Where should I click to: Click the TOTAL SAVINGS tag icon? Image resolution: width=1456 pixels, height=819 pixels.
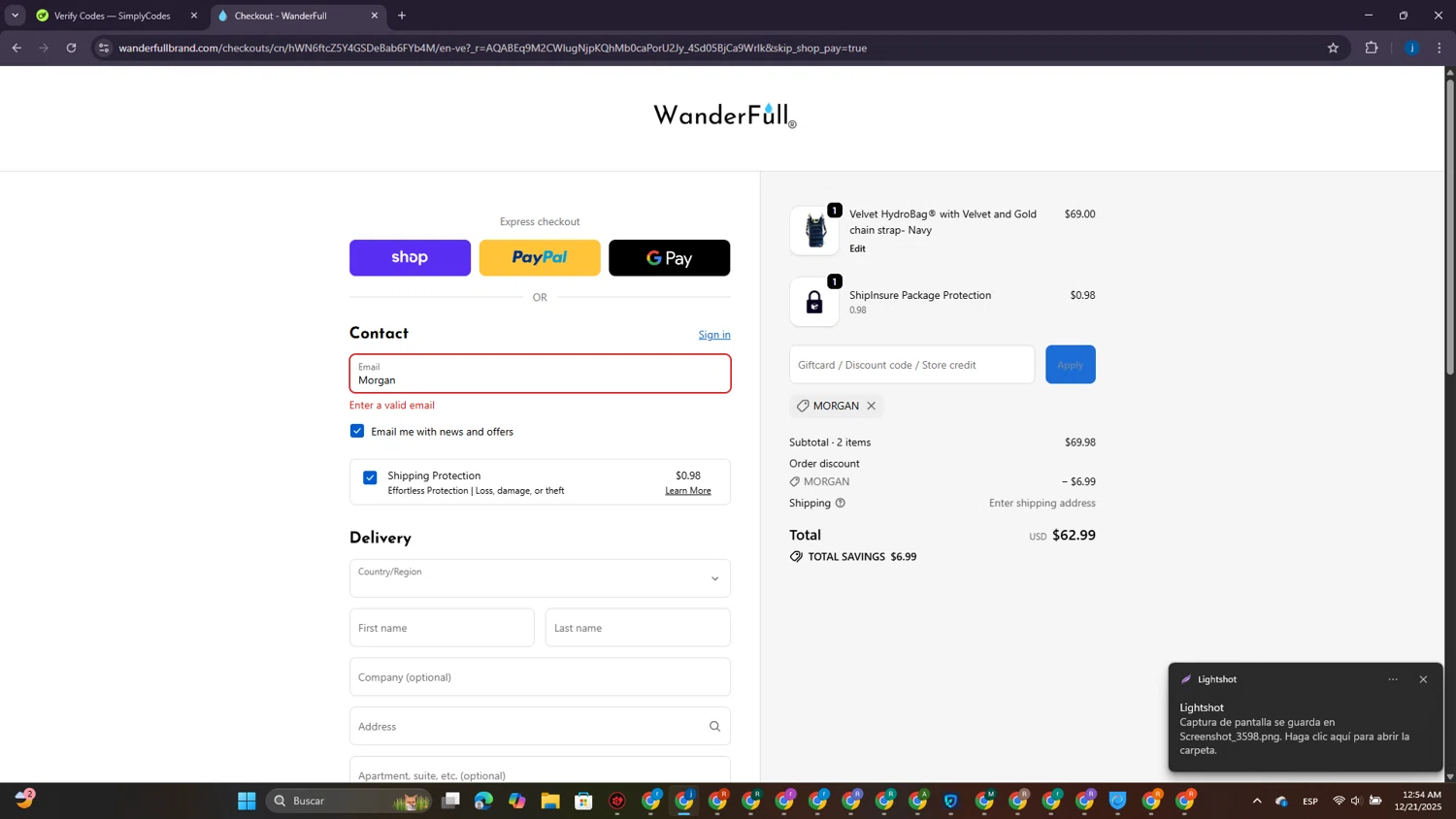pos(796,557)
